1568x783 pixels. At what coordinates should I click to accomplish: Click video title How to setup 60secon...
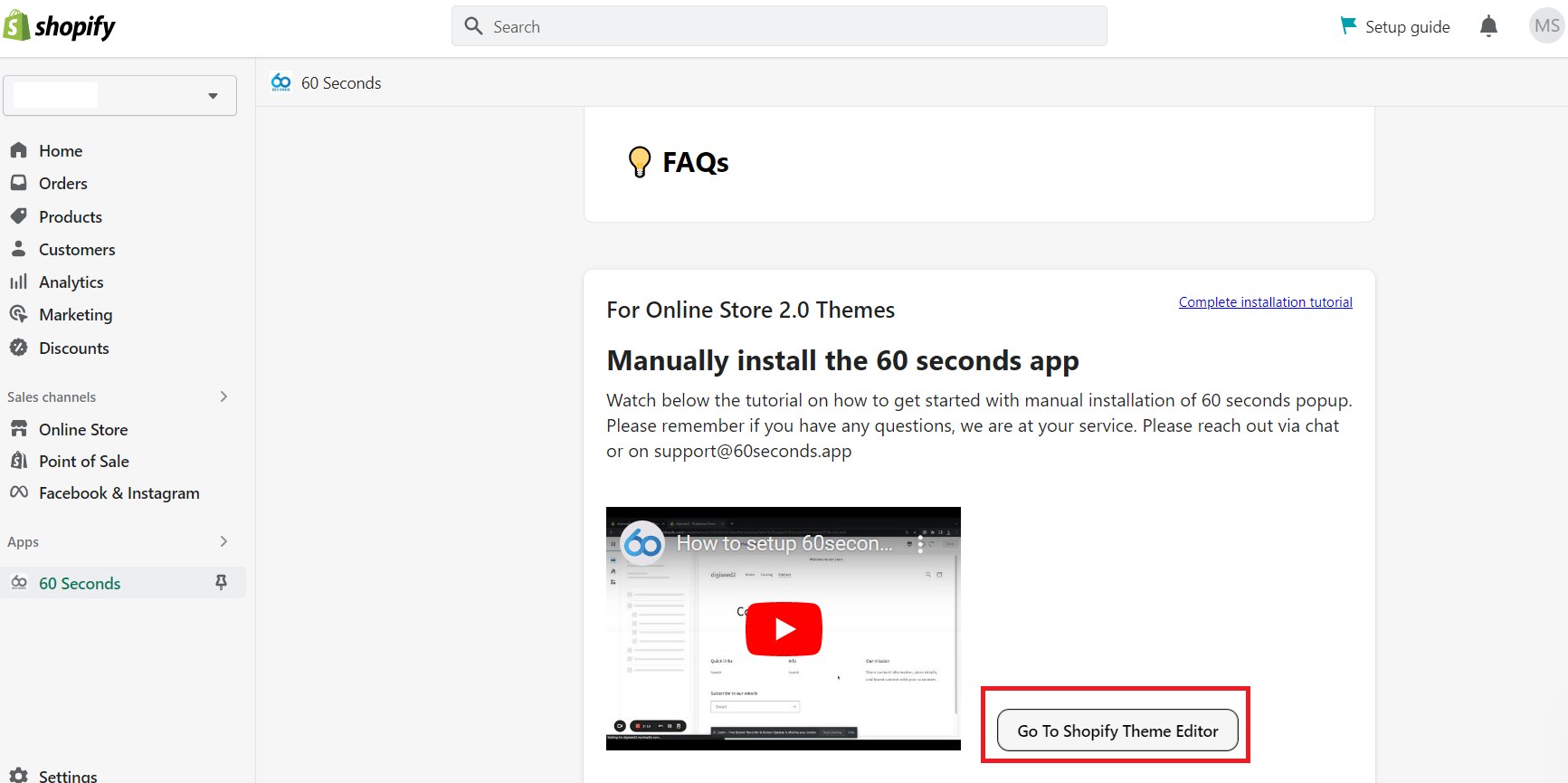click(784, 544)
